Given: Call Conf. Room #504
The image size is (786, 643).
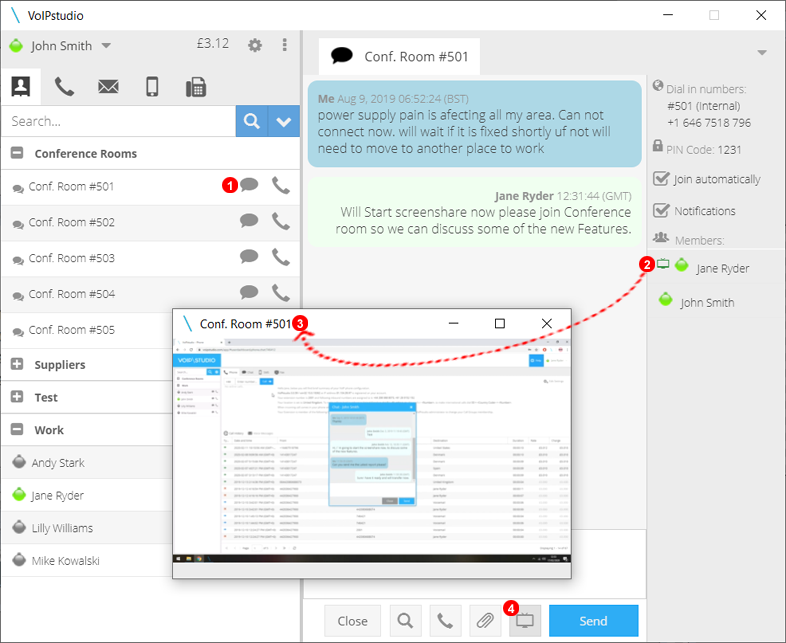Looking at the screenshot, I should (x=281, y=293).
